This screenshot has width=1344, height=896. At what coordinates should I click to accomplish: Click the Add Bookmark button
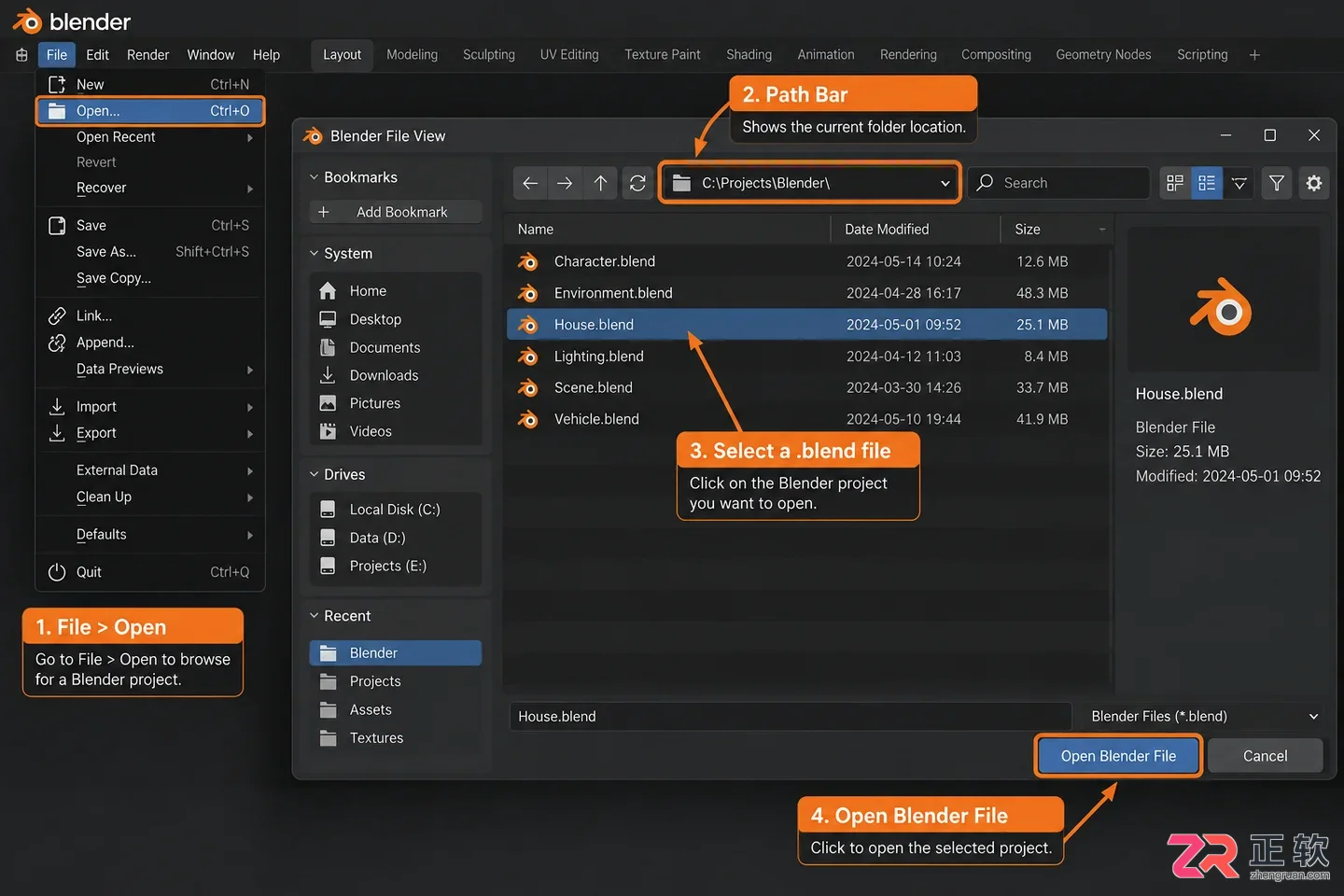[x=396, y=212]
